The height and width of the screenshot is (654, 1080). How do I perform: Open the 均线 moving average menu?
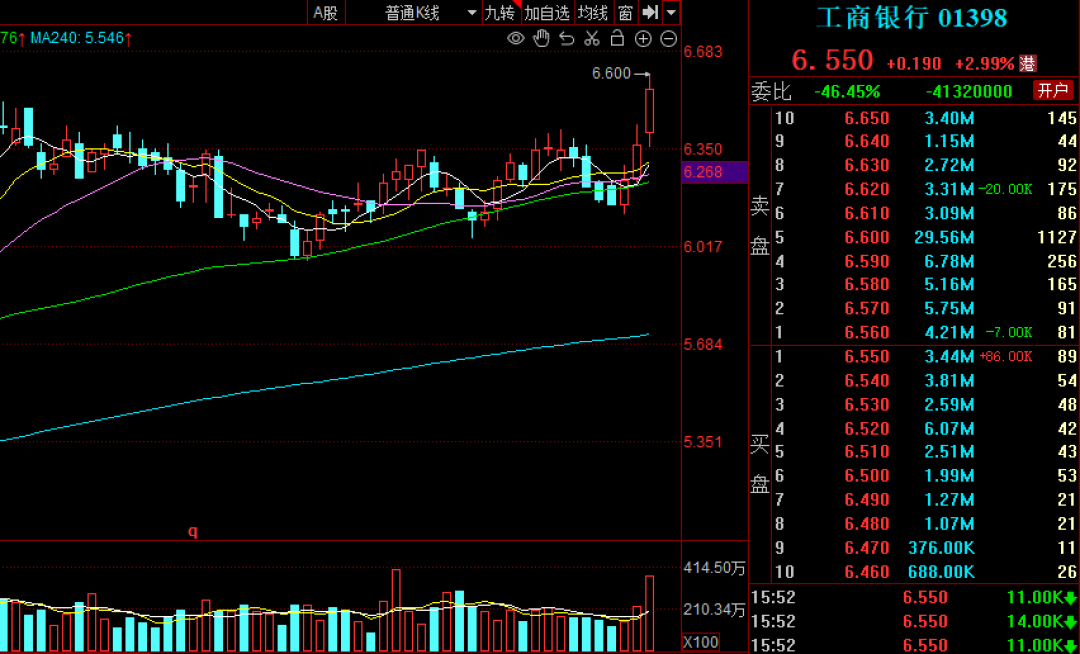pyautogui.click(x=593, y=12)
